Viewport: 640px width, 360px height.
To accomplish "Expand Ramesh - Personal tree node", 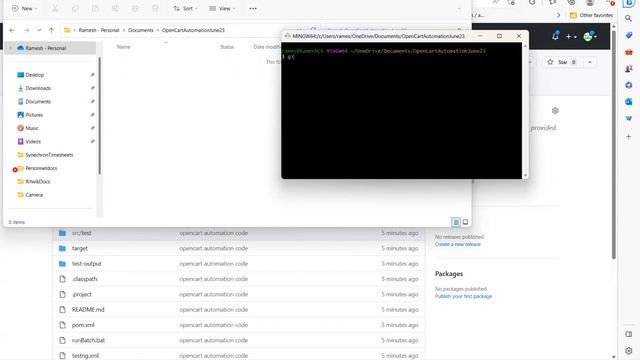I will coord(11,48).
